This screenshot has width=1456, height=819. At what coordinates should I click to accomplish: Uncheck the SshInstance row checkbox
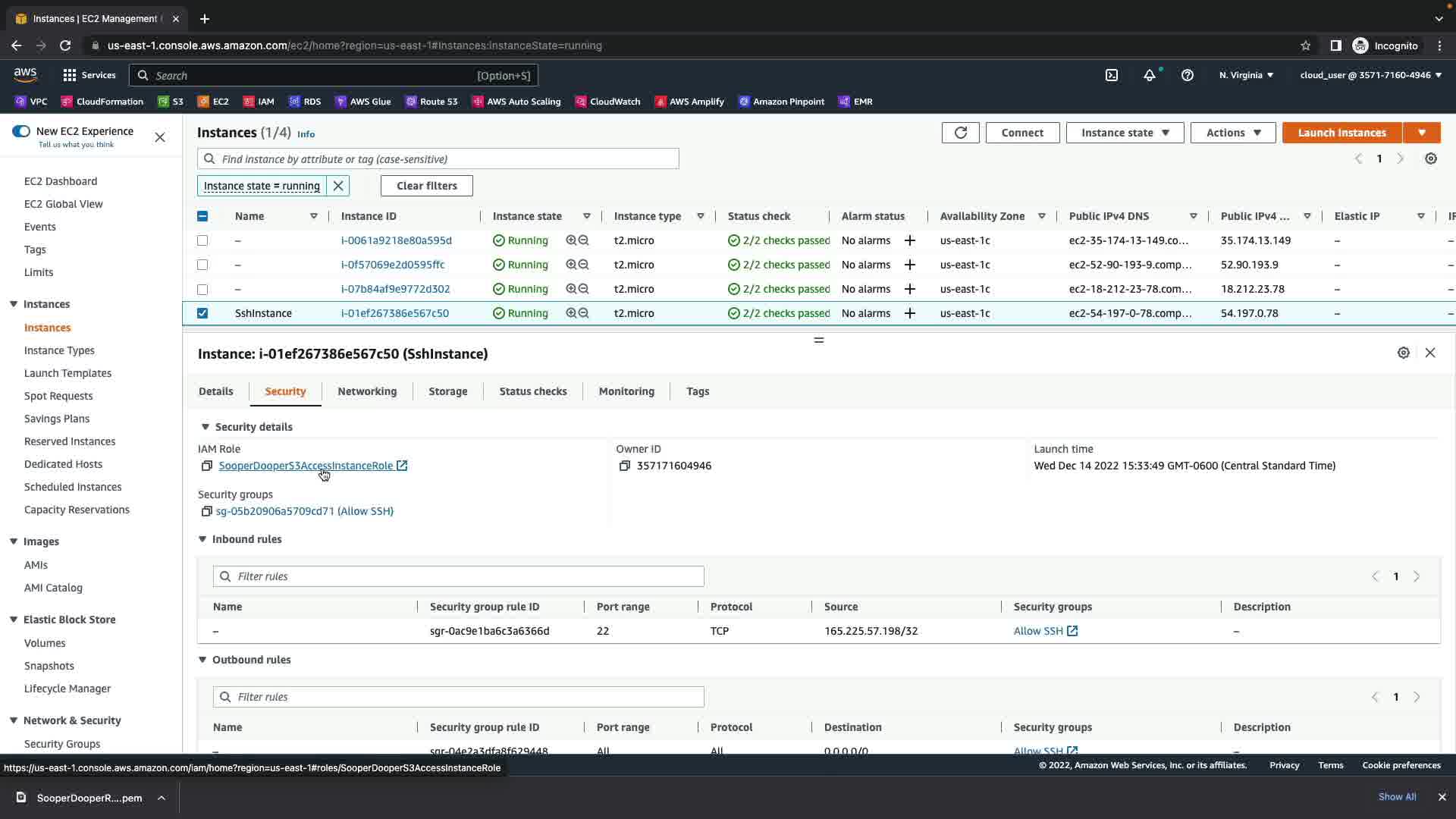pos(202,313)
